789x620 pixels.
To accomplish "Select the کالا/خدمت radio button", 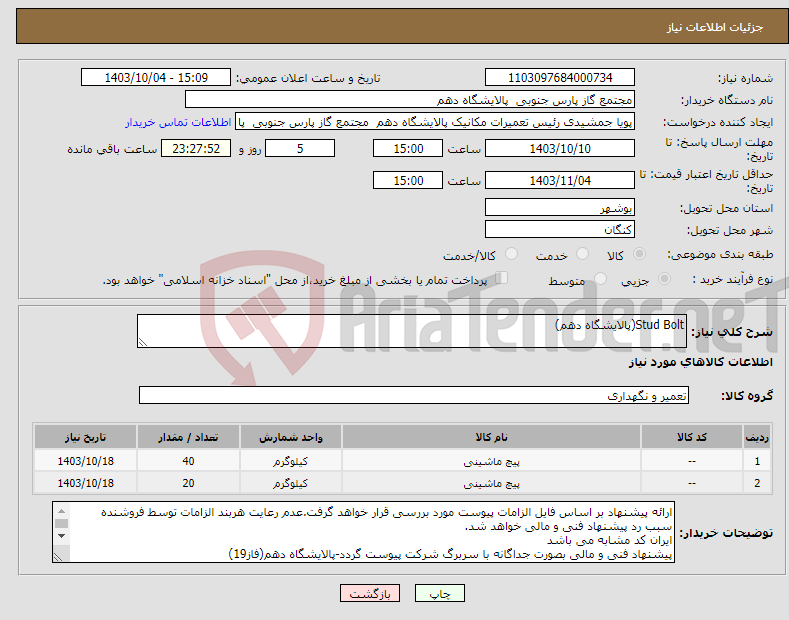I will click(511, 254).
